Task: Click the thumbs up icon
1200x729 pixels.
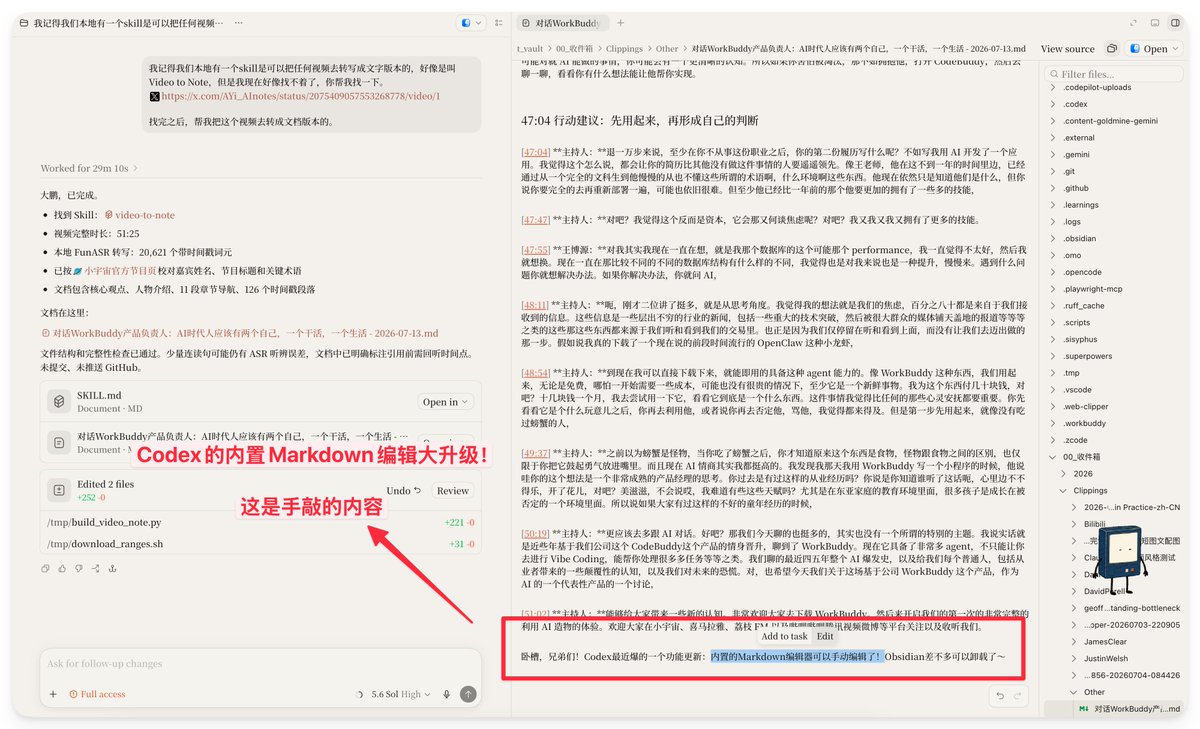Action: [61, 569]
